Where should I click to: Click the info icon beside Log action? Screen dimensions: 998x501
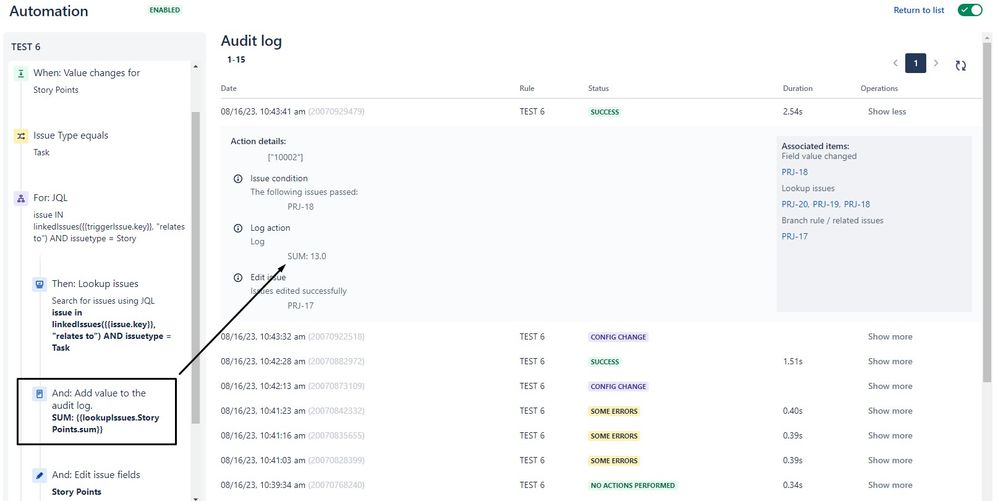coord(238,228)
